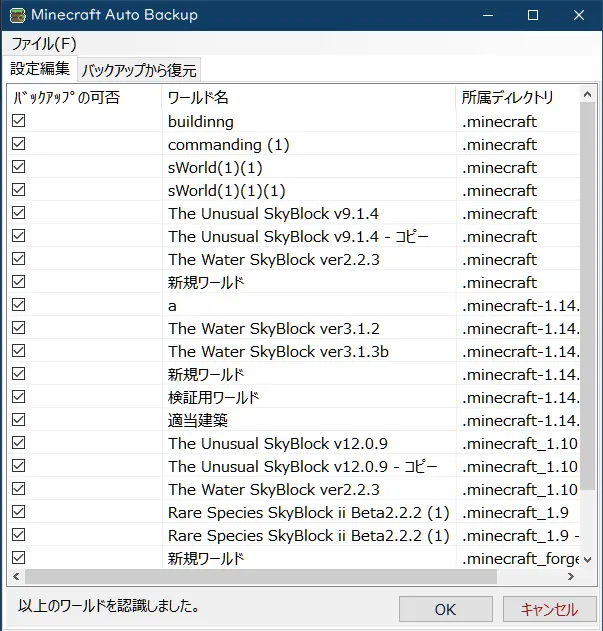Disable backup for 検証用ワールド row
Image resolution: width=603 pixels, height=631 pixels.
coord(19,397)
